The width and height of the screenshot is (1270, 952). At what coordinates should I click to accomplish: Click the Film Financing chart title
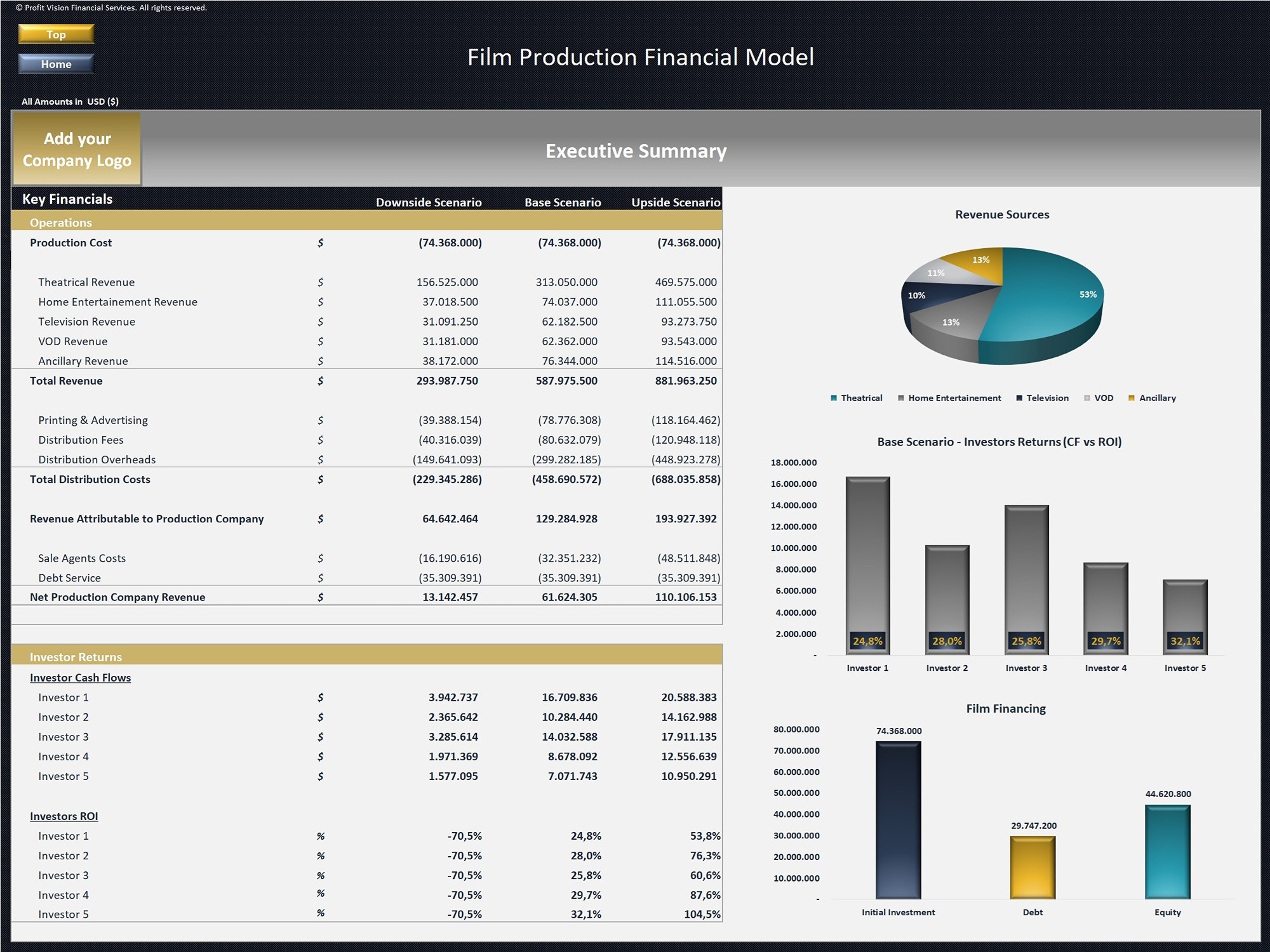click(x=1006, y=708)
